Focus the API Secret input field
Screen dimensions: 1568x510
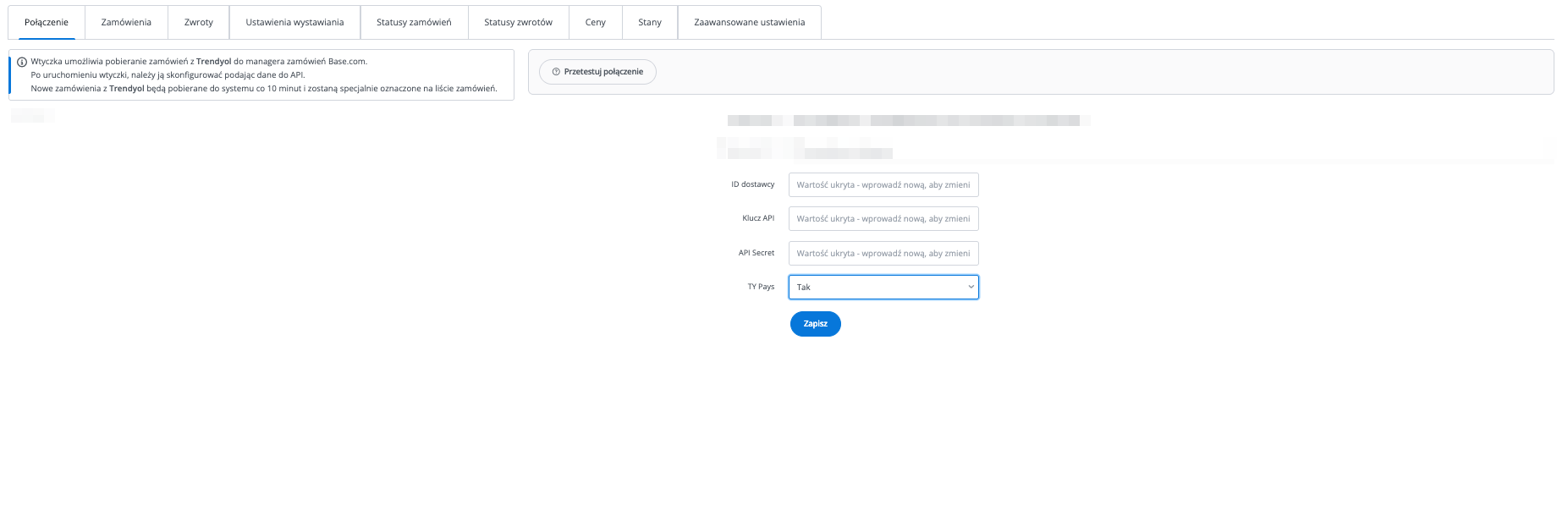(883, 254)
